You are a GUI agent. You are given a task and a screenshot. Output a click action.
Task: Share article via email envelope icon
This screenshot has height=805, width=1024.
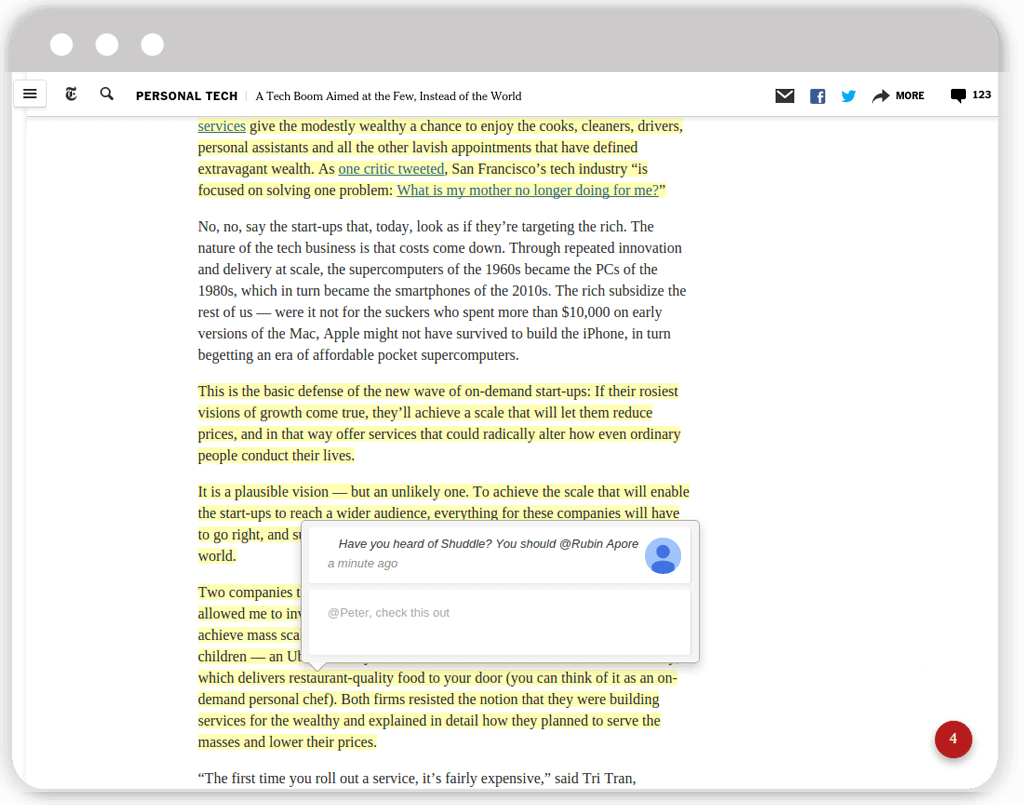(x=784, y=96)
